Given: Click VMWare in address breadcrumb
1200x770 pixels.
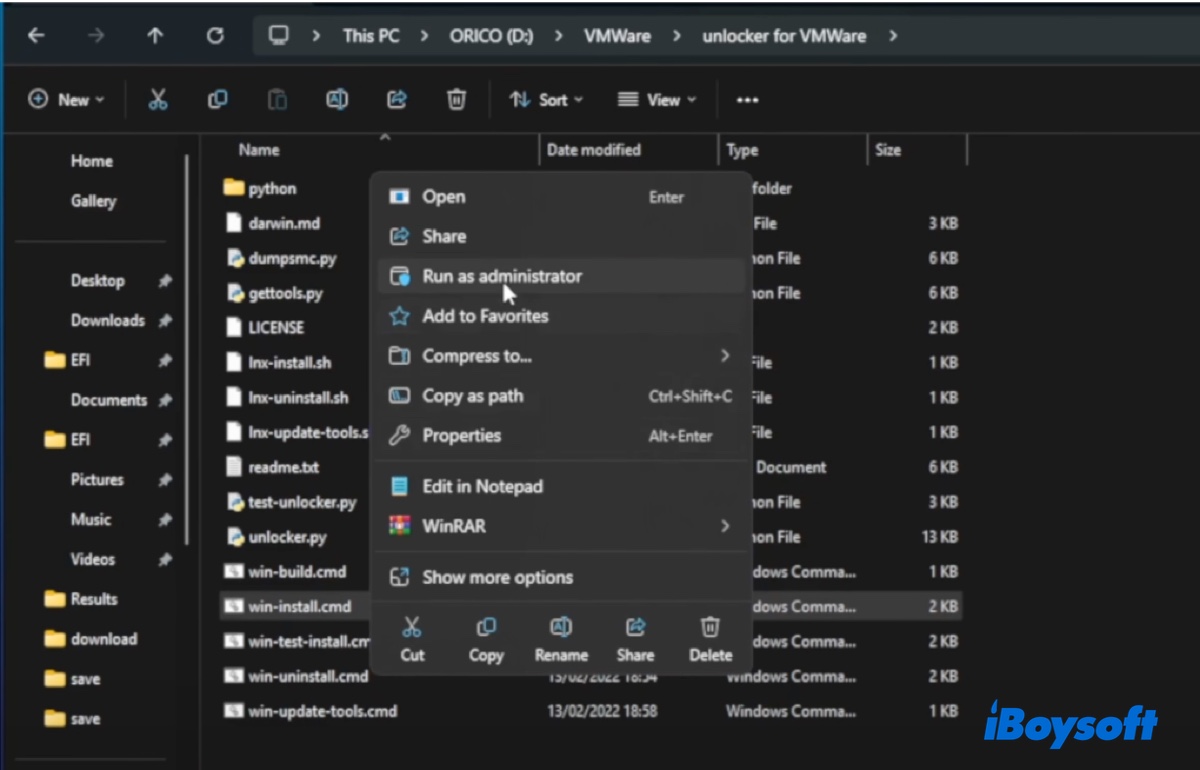Looking at the screenshot, I should (615, 36).
